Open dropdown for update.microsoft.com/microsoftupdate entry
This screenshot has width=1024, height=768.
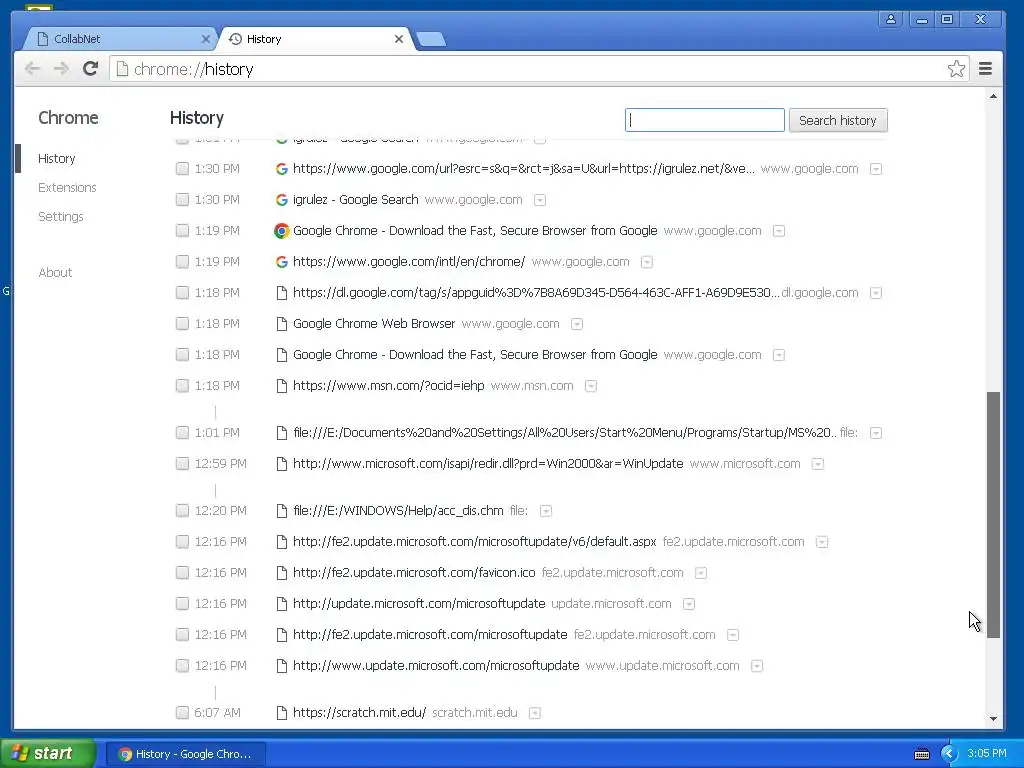click(688, 604)
